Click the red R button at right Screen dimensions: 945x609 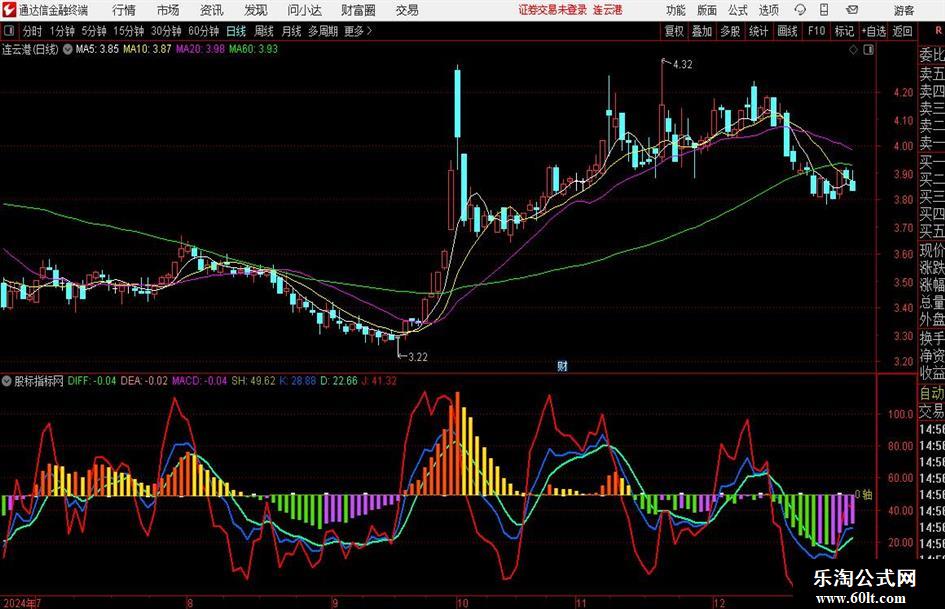point(939,31)
